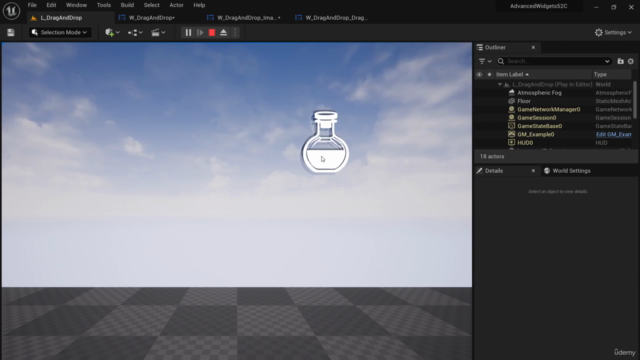Click the Outliner panel tab
Image resolution: width=640 pixels, height=360 pixels.
tap(496, 47)
